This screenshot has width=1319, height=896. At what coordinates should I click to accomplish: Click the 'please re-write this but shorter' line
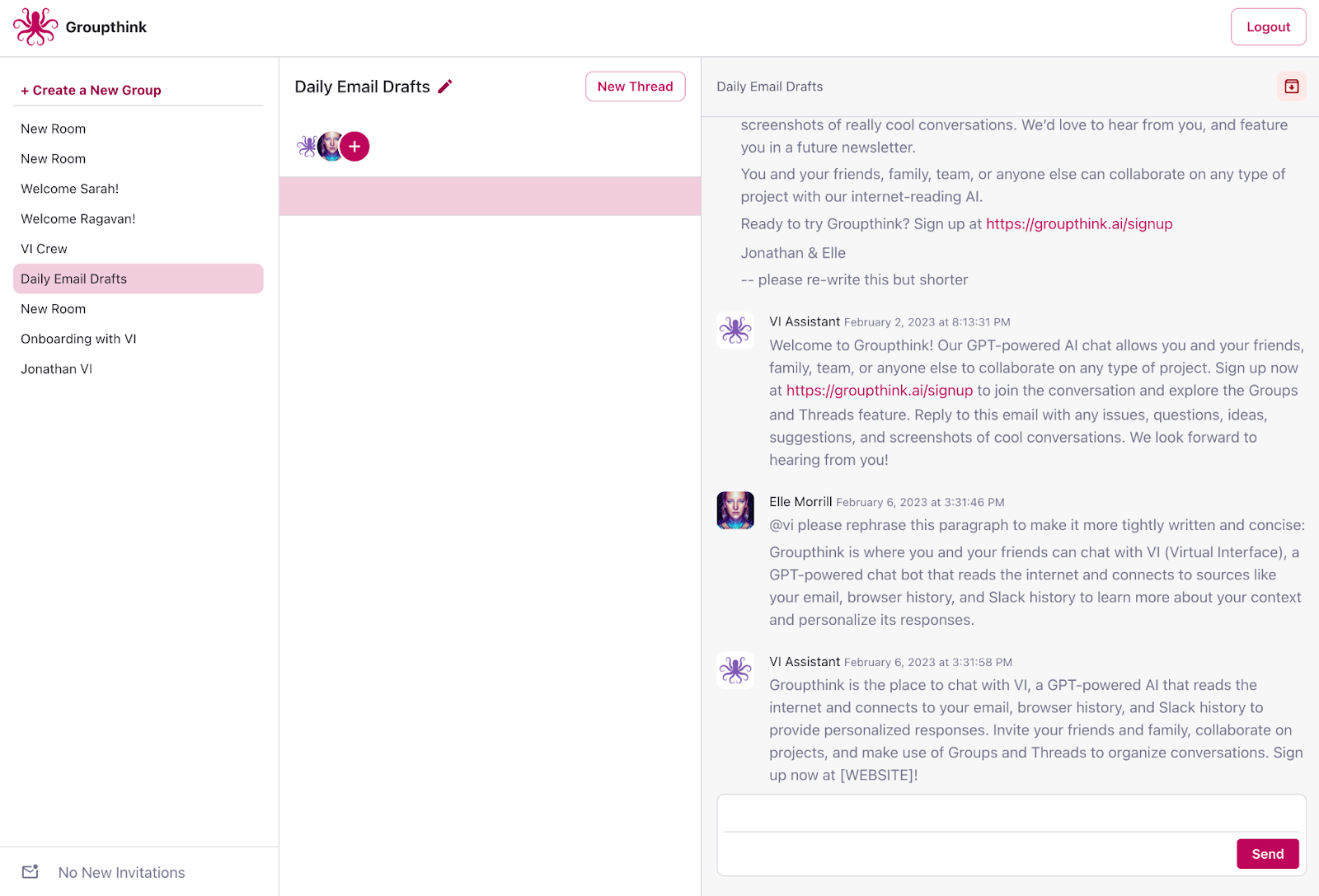(854, 279)
